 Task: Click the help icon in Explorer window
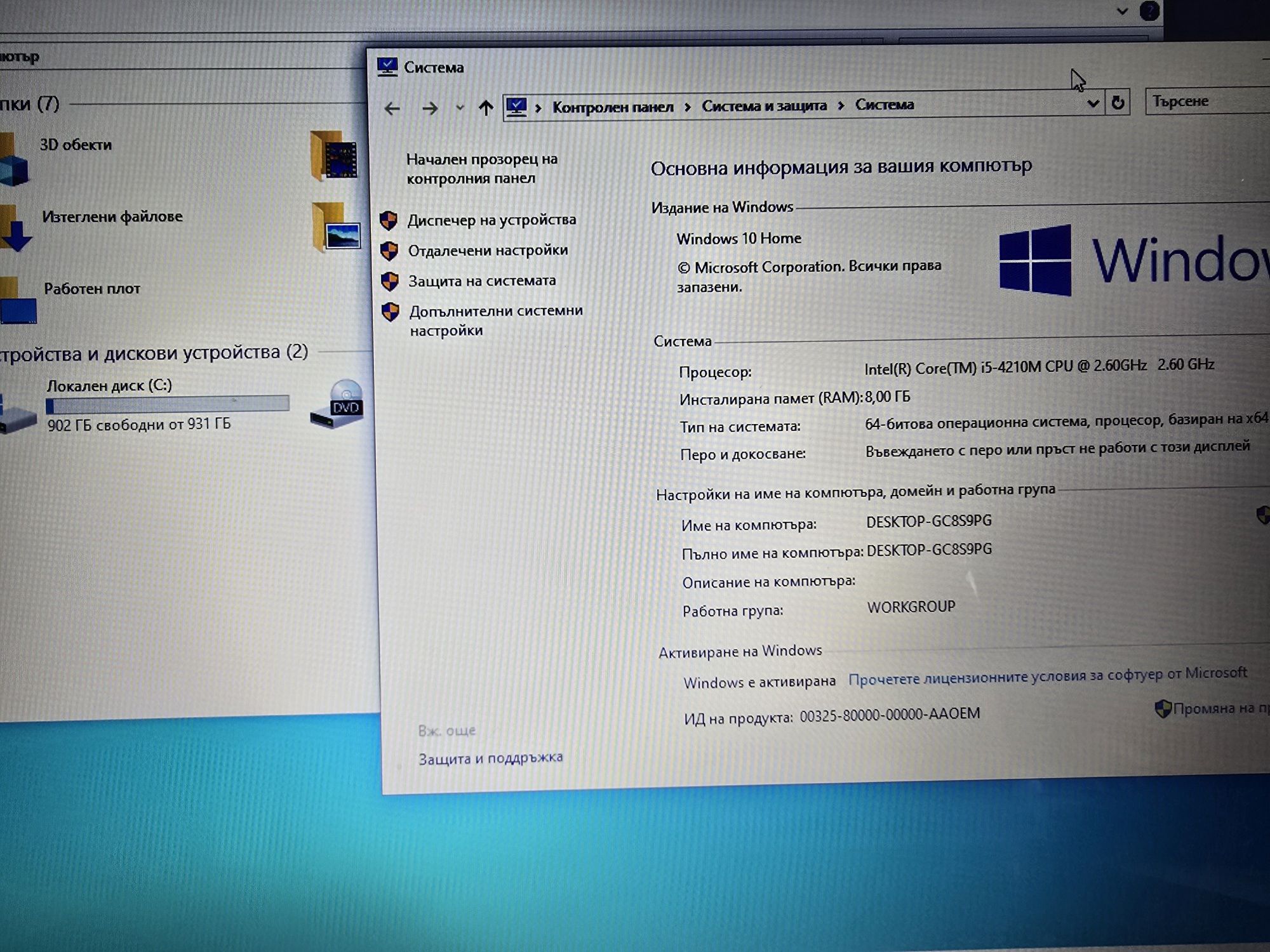click(1149, 11)
